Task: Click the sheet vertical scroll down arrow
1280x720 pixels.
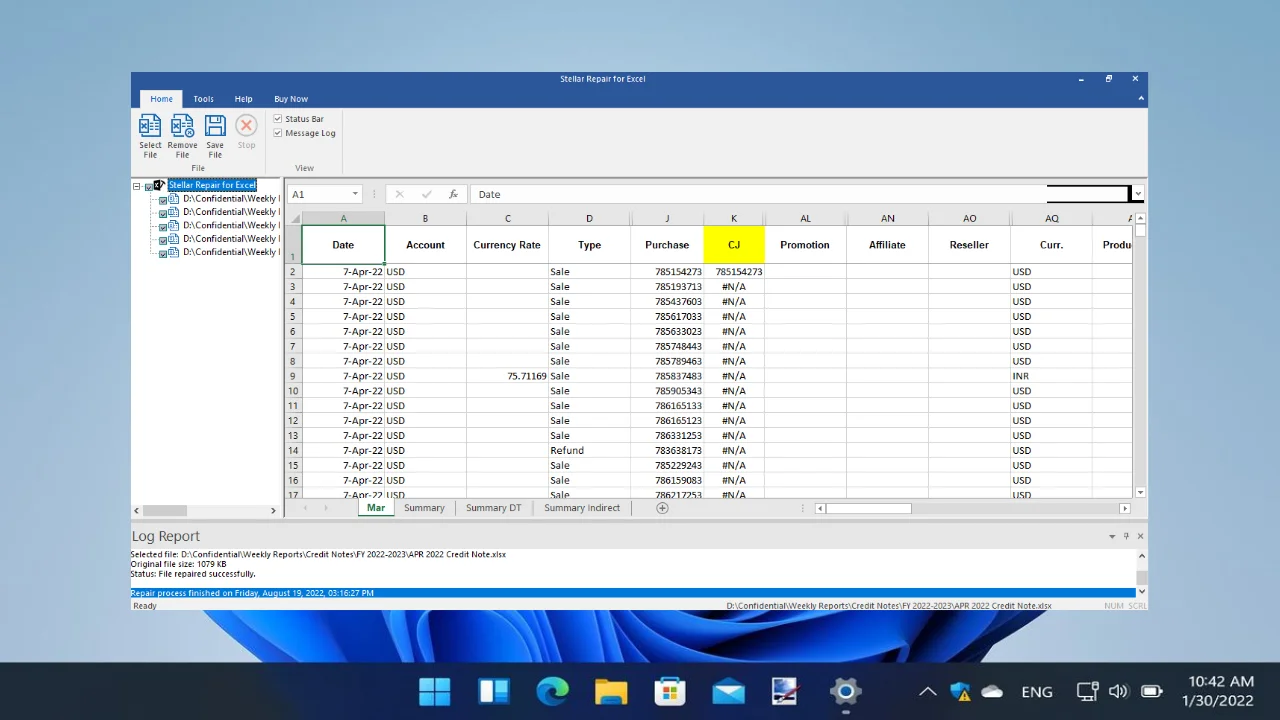Action: point(1140,492)
